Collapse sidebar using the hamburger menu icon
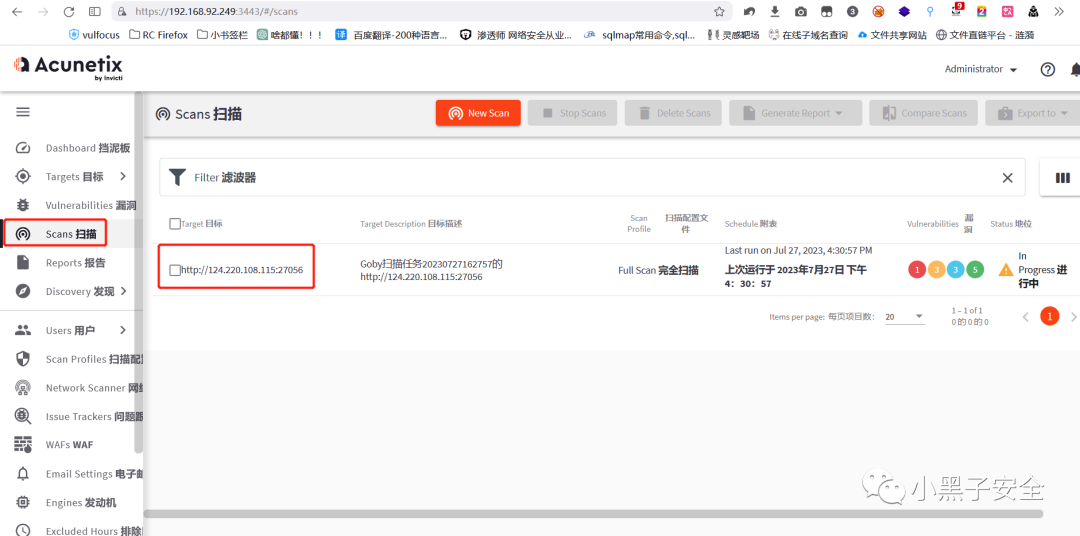Image resolution: width=1080 pixels, height=536 pixels. 23,112
